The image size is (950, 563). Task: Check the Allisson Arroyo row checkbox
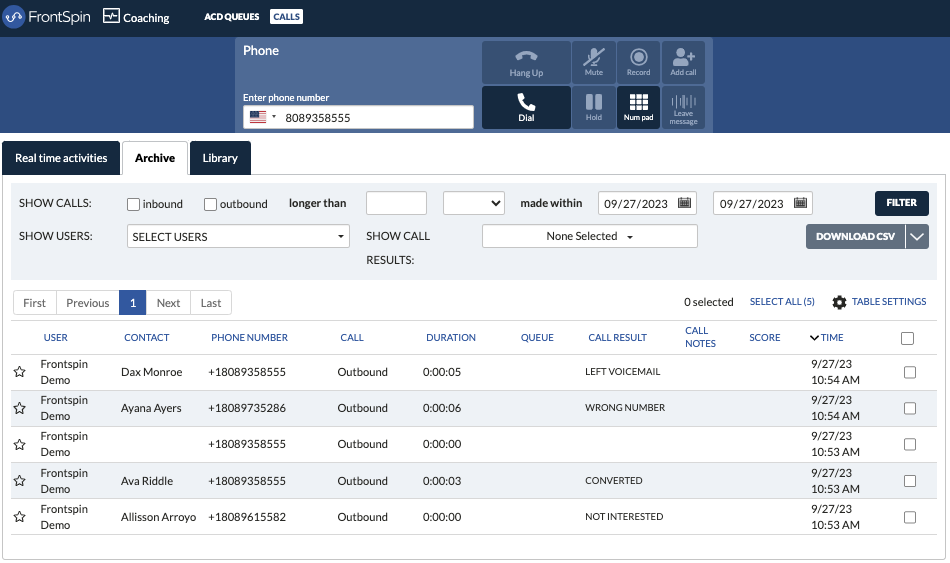click(x=909, y=517)
